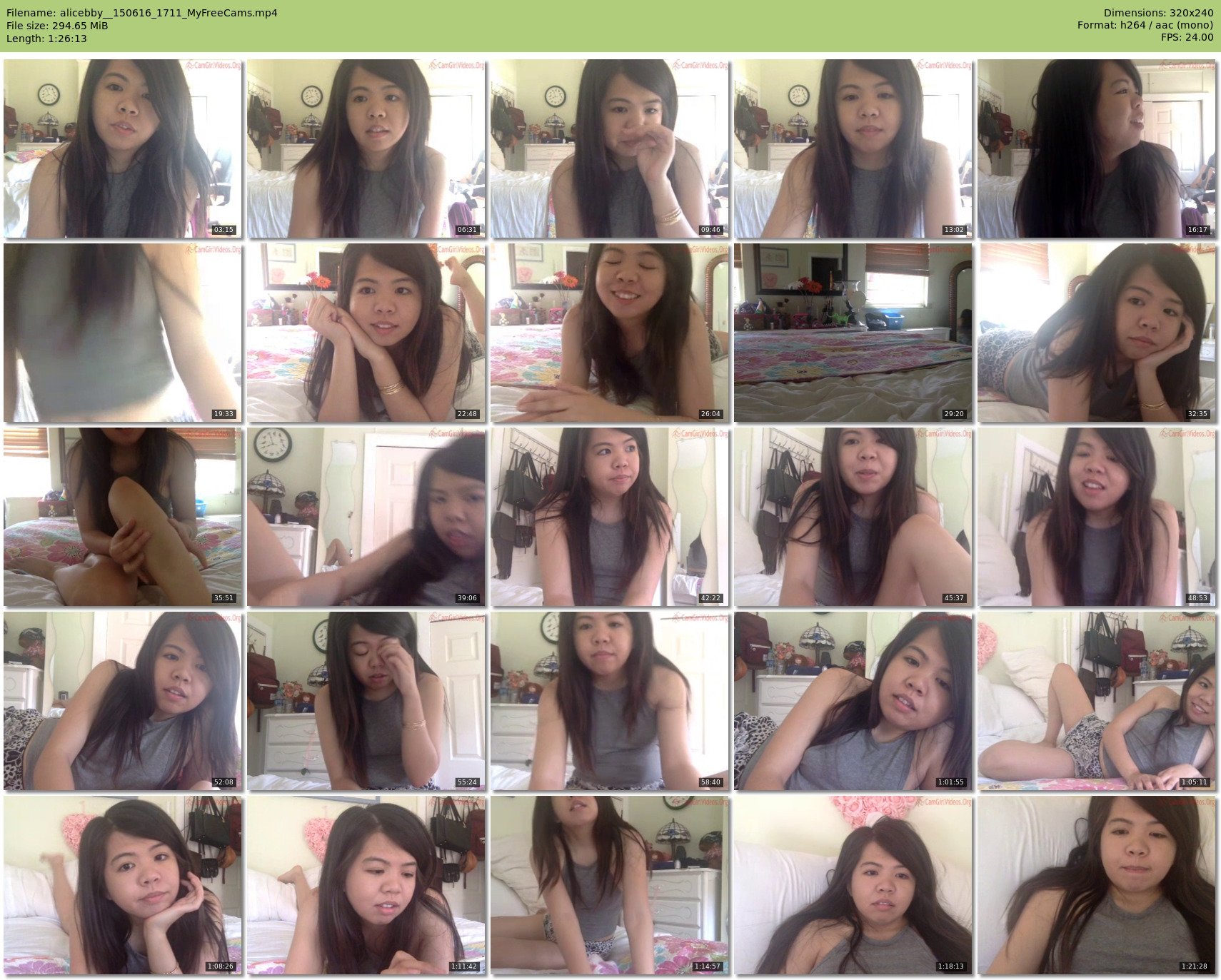
Task: Click the empty bedroom frame at 29:20
Action: [853, 333]
